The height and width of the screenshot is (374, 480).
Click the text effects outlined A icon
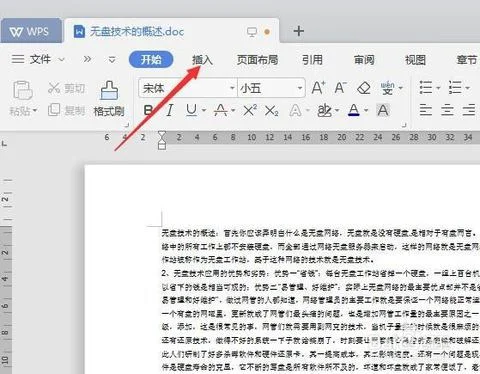pyautogui.click(x=295, y=110)
